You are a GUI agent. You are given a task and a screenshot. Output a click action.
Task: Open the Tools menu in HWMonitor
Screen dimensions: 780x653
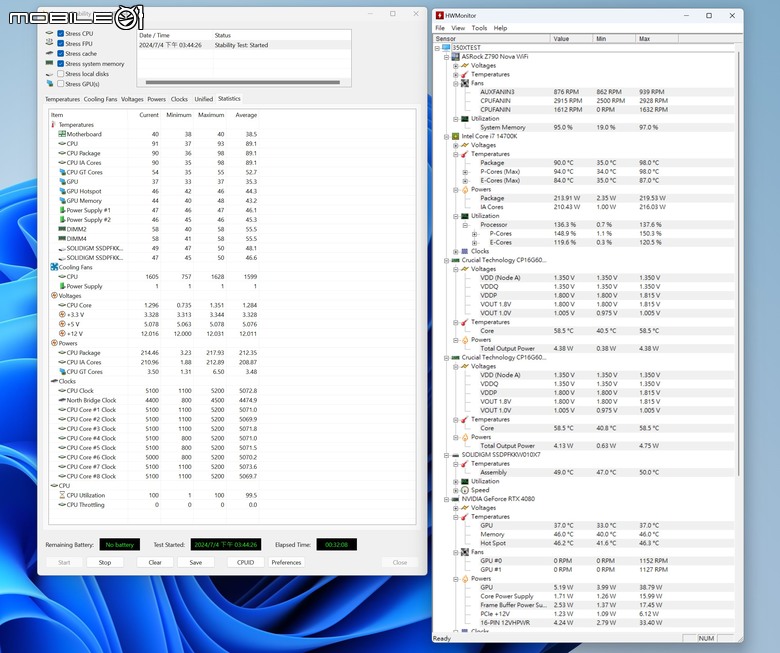pos(479,28)
